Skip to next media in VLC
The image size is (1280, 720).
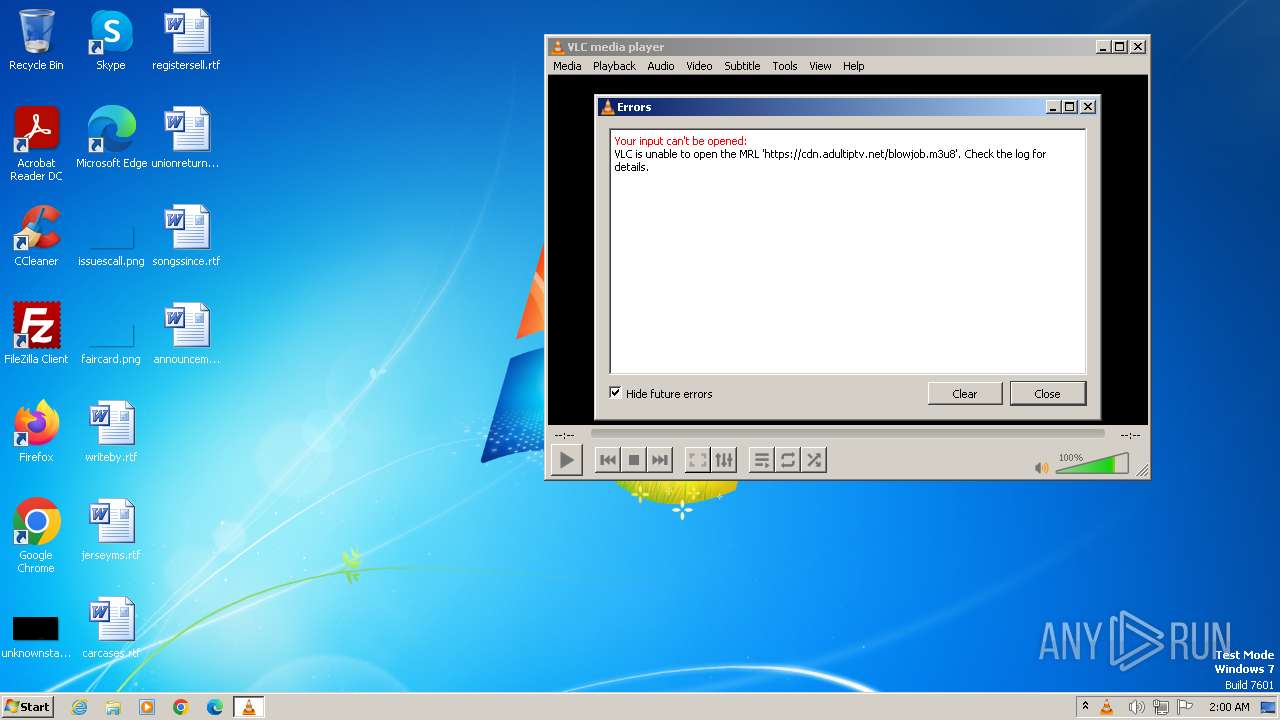pyautogui.click(x=659, y=460)
